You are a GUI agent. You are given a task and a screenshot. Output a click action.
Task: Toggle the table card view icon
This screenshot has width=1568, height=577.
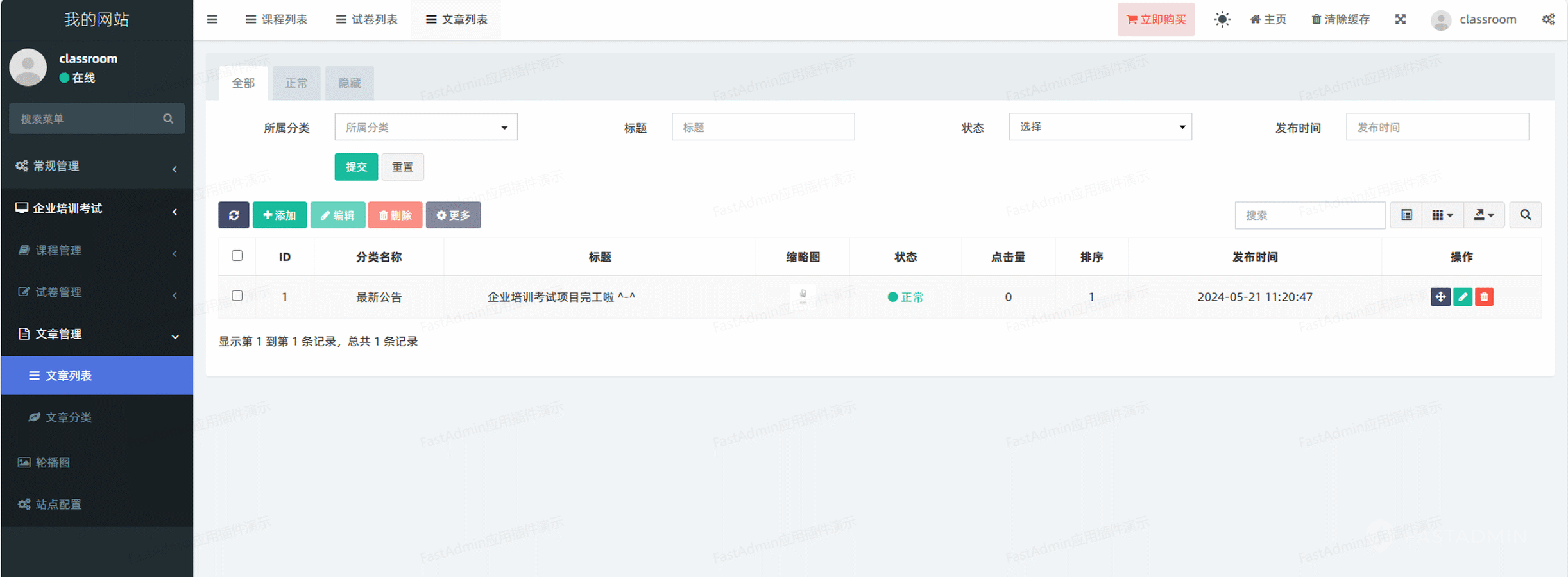tap(1406, 215)
